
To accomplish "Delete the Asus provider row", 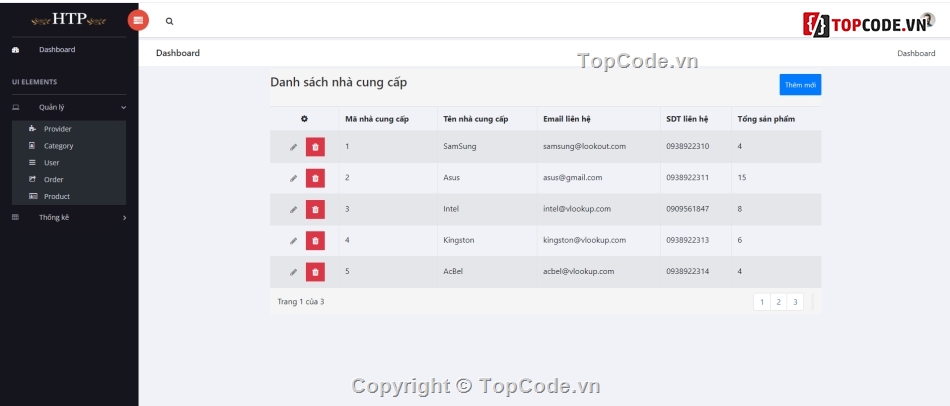I will (x=315, y=178).
